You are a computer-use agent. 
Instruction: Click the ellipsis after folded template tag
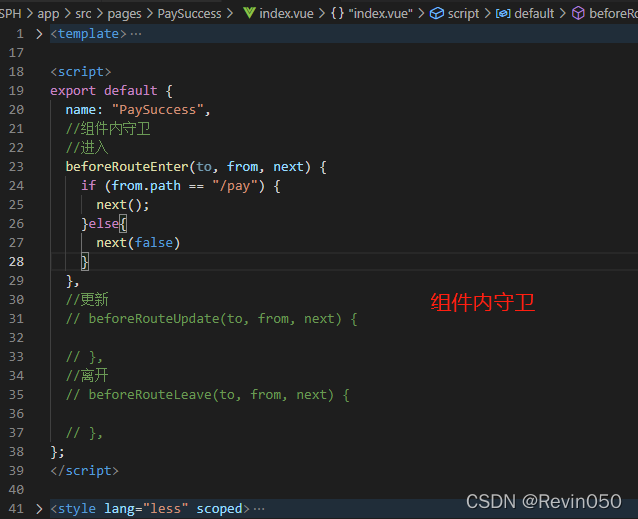pos(136,34)
